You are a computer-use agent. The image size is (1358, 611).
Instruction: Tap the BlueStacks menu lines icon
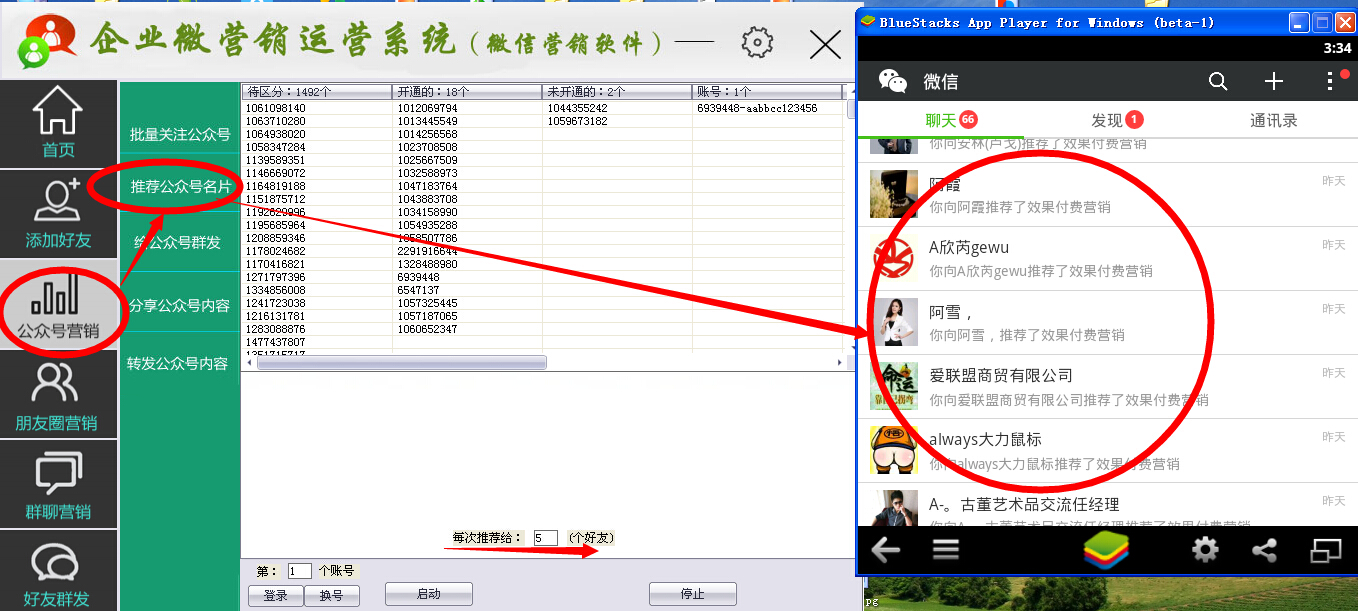[946, 549]
